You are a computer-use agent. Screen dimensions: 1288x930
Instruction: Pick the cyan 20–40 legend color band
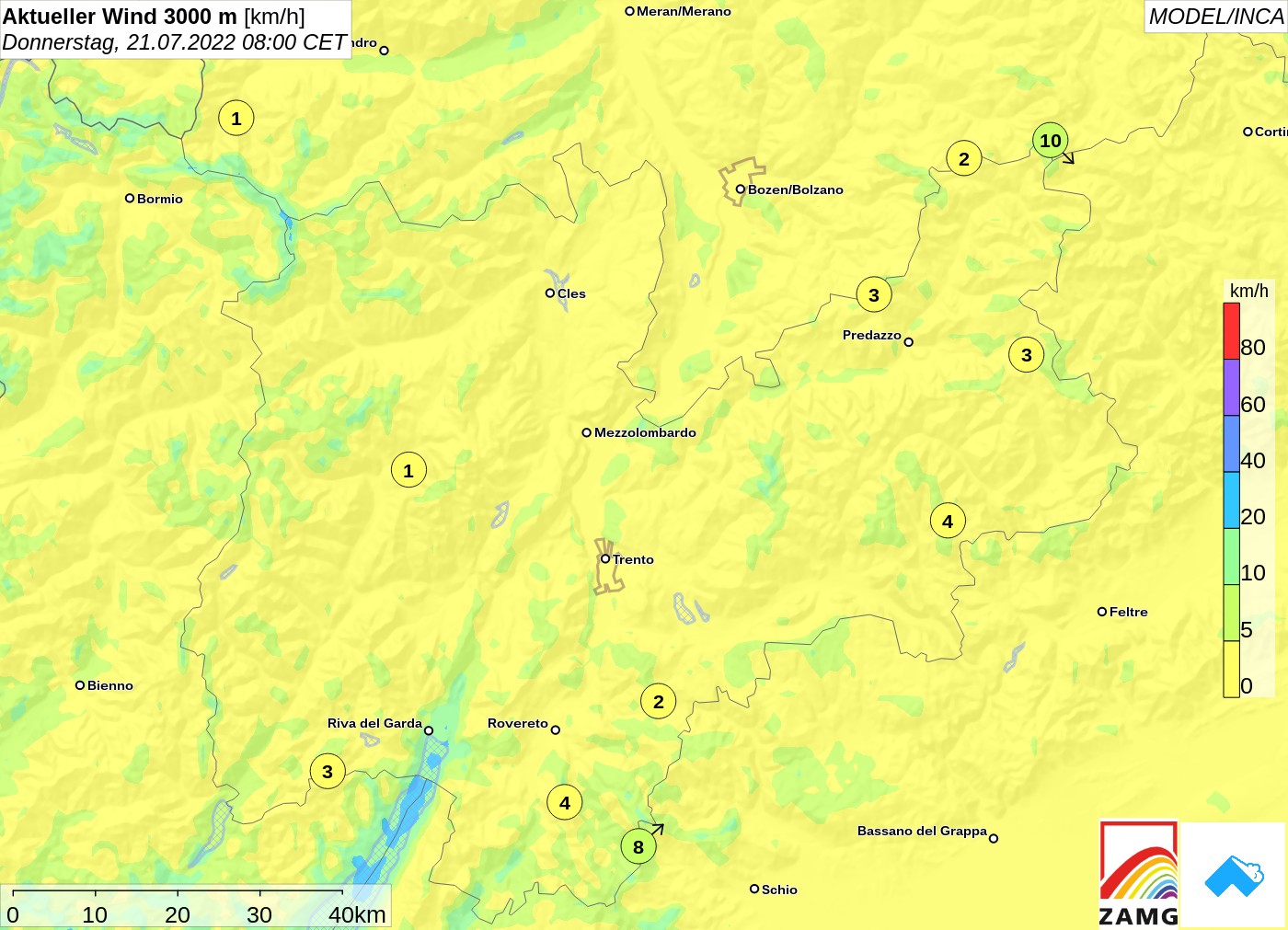tap(1231, 500)
